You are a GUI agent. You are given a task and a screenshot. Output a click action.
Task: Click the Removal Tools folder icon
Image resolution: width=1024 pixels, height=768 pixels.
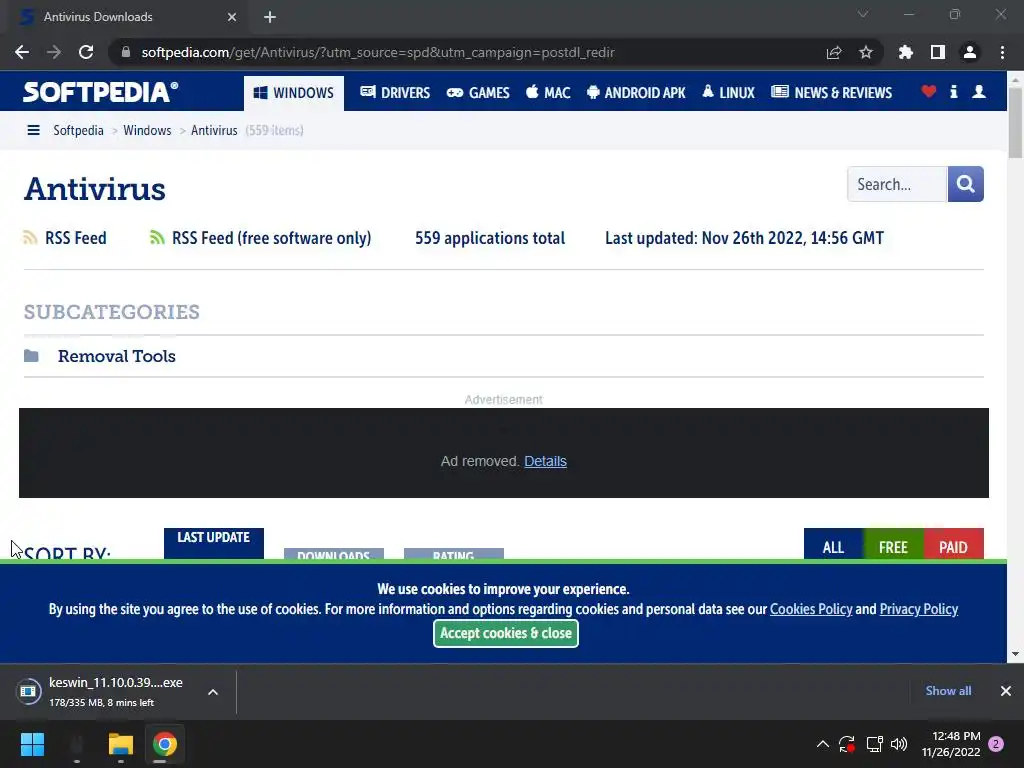tap(31, 356)
